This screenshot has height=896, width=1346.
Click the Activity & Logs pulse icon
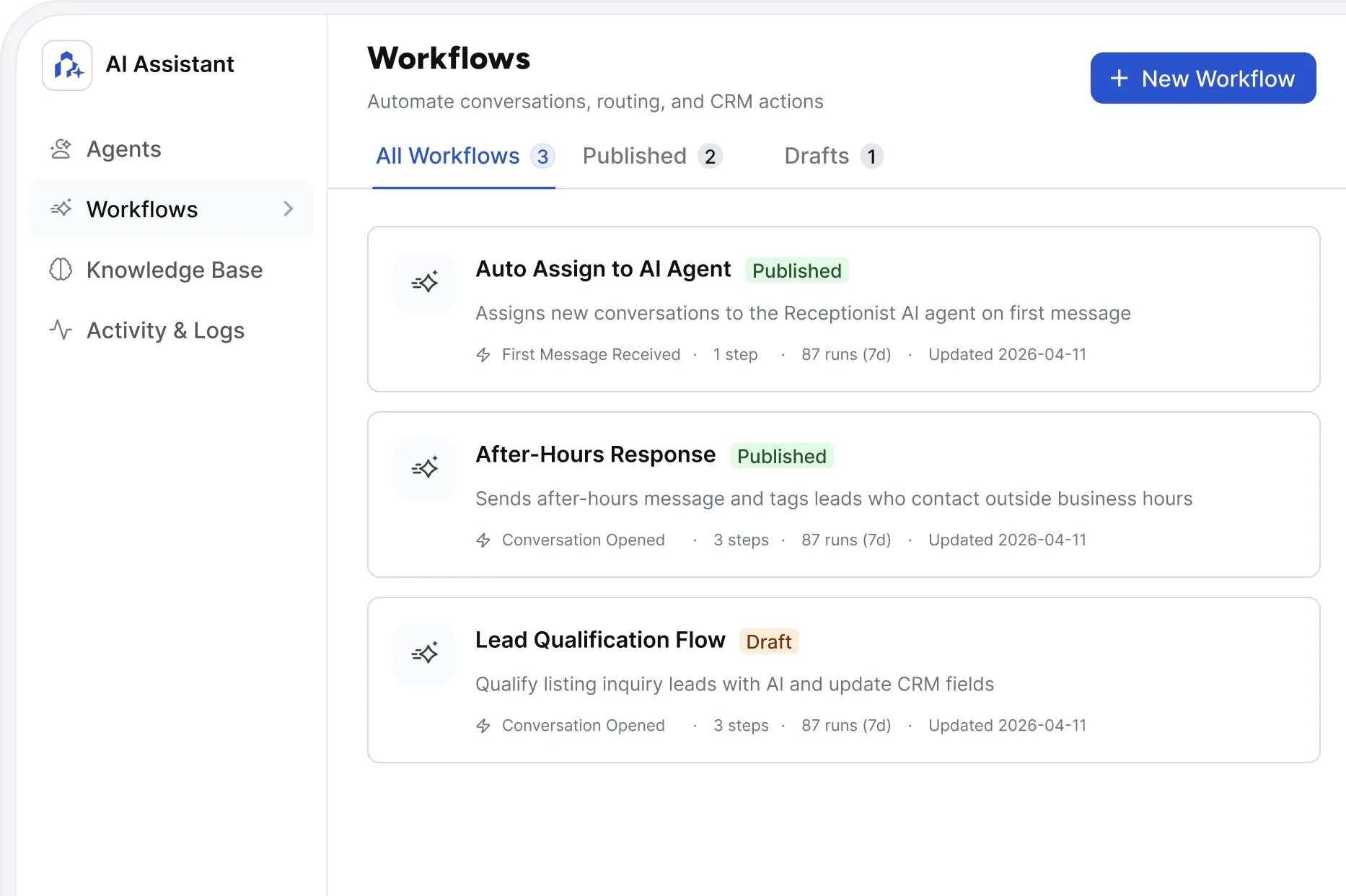[61, 330]
